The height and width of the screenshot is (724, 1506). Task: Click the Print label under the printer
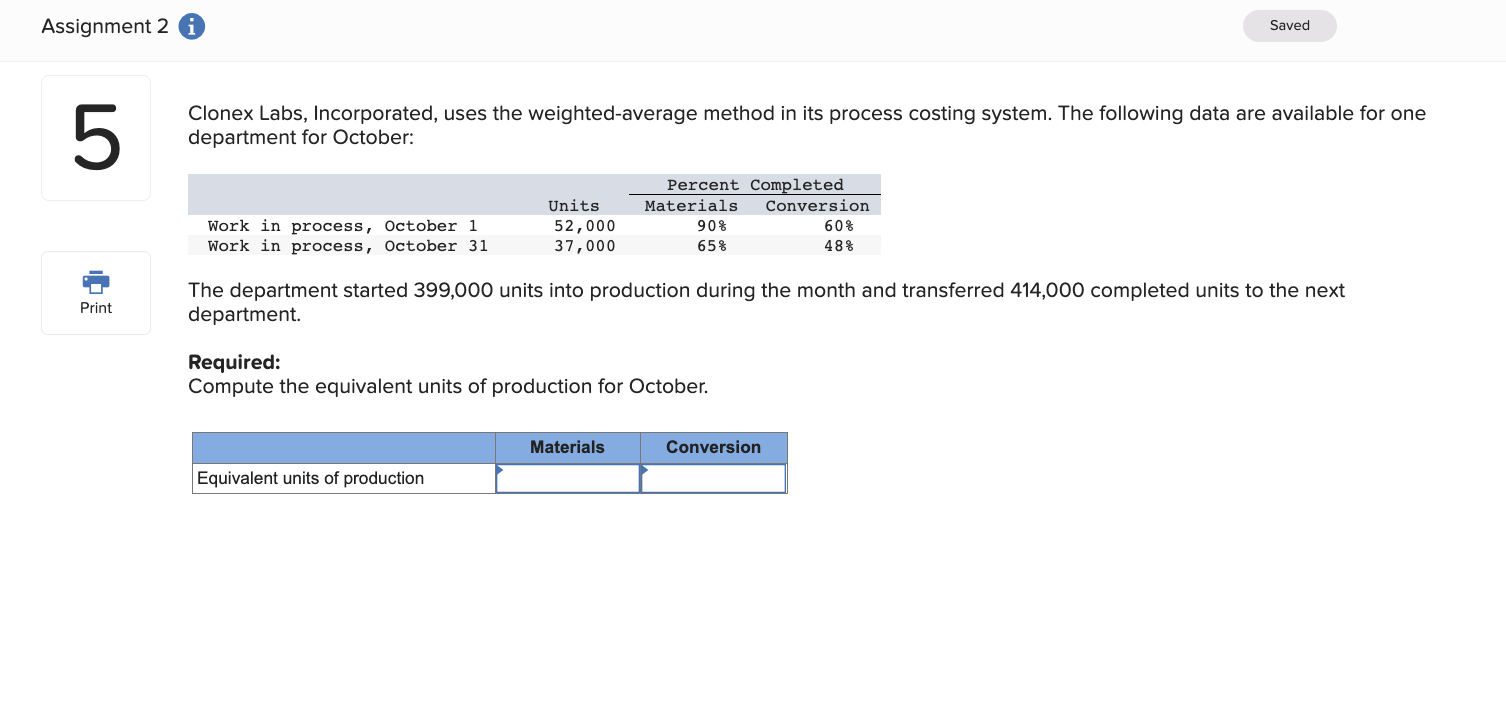(x=96, y=308)
